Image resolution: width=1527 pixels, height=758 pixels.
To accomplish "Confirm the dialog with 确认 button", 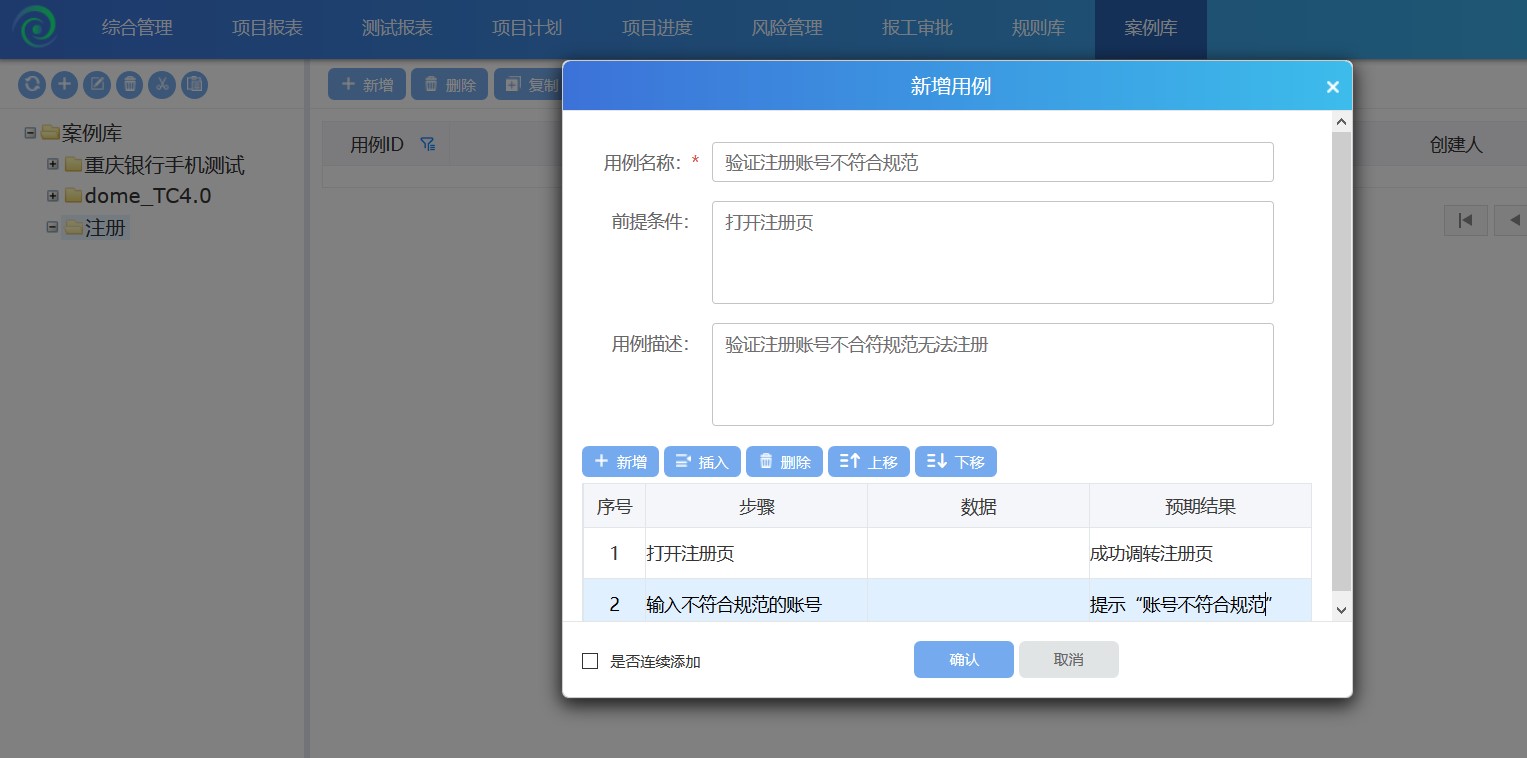I will pos(962,659).
